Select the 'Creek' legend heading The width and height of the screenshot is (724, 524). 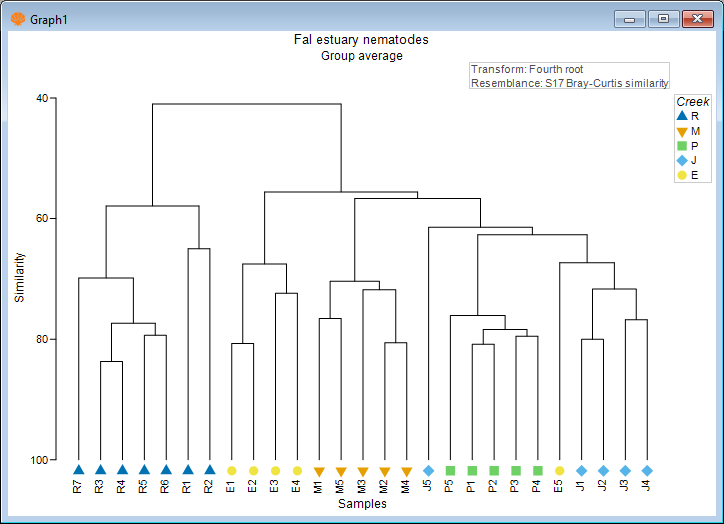(x=692, y=102)
